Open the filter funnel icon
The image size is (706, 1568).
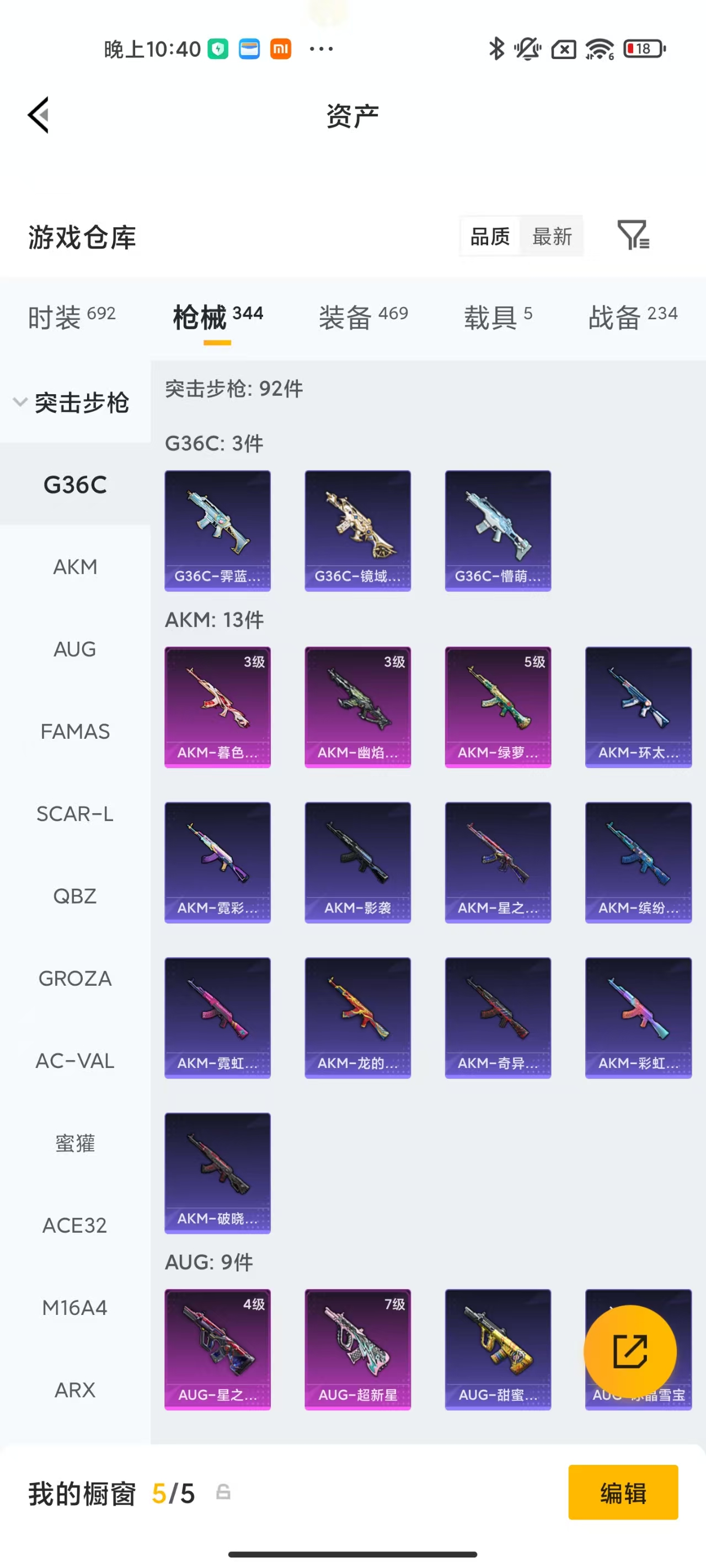[x=633, y=235]
